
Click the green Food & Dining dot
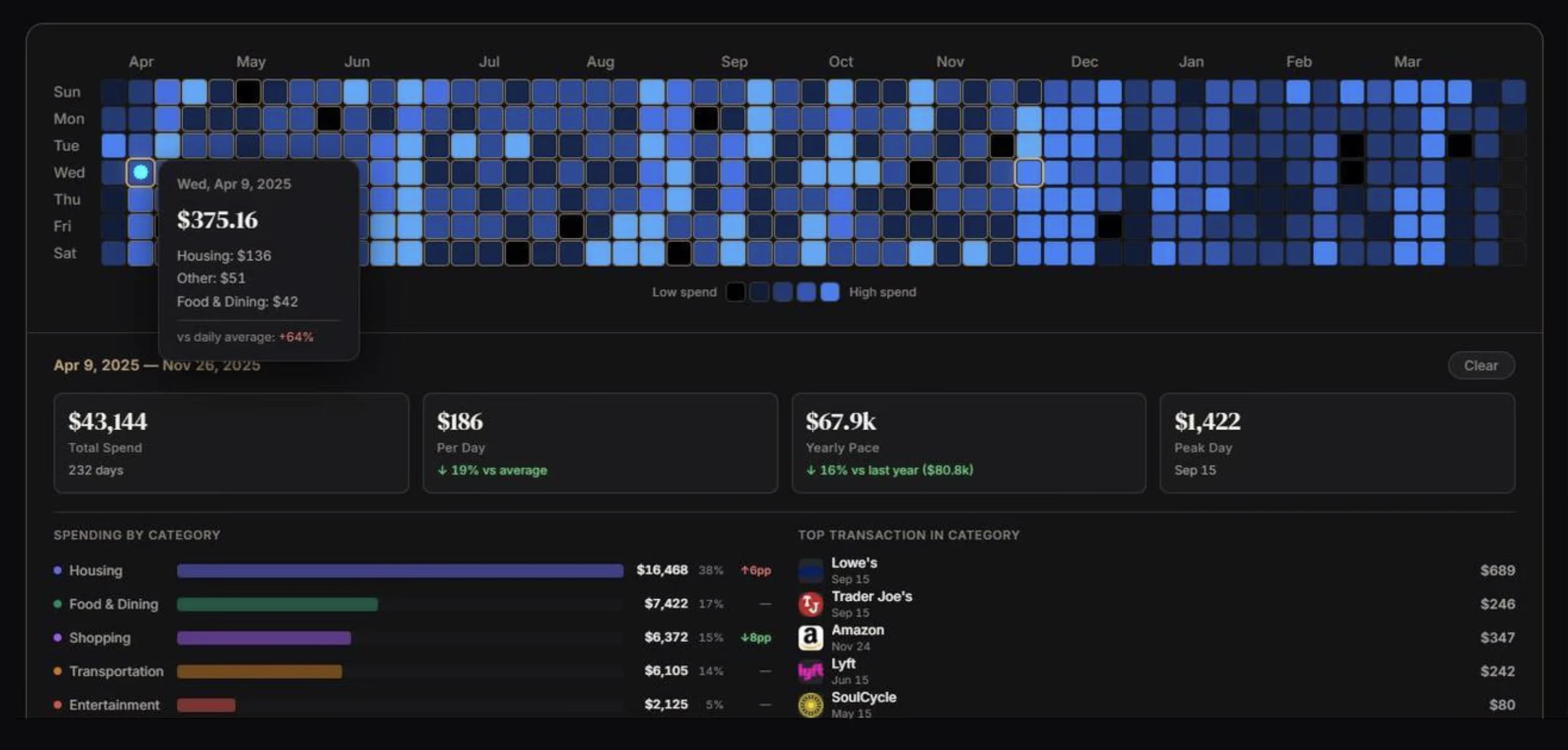coord(57,603)
